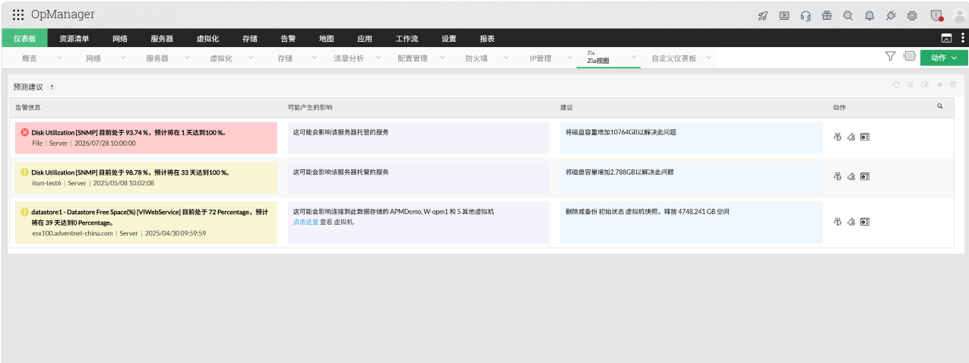This screenshot has height=363, width=969.
Task: Click eraser clear icon in 93.74% row
Action: tap(851, 137)
